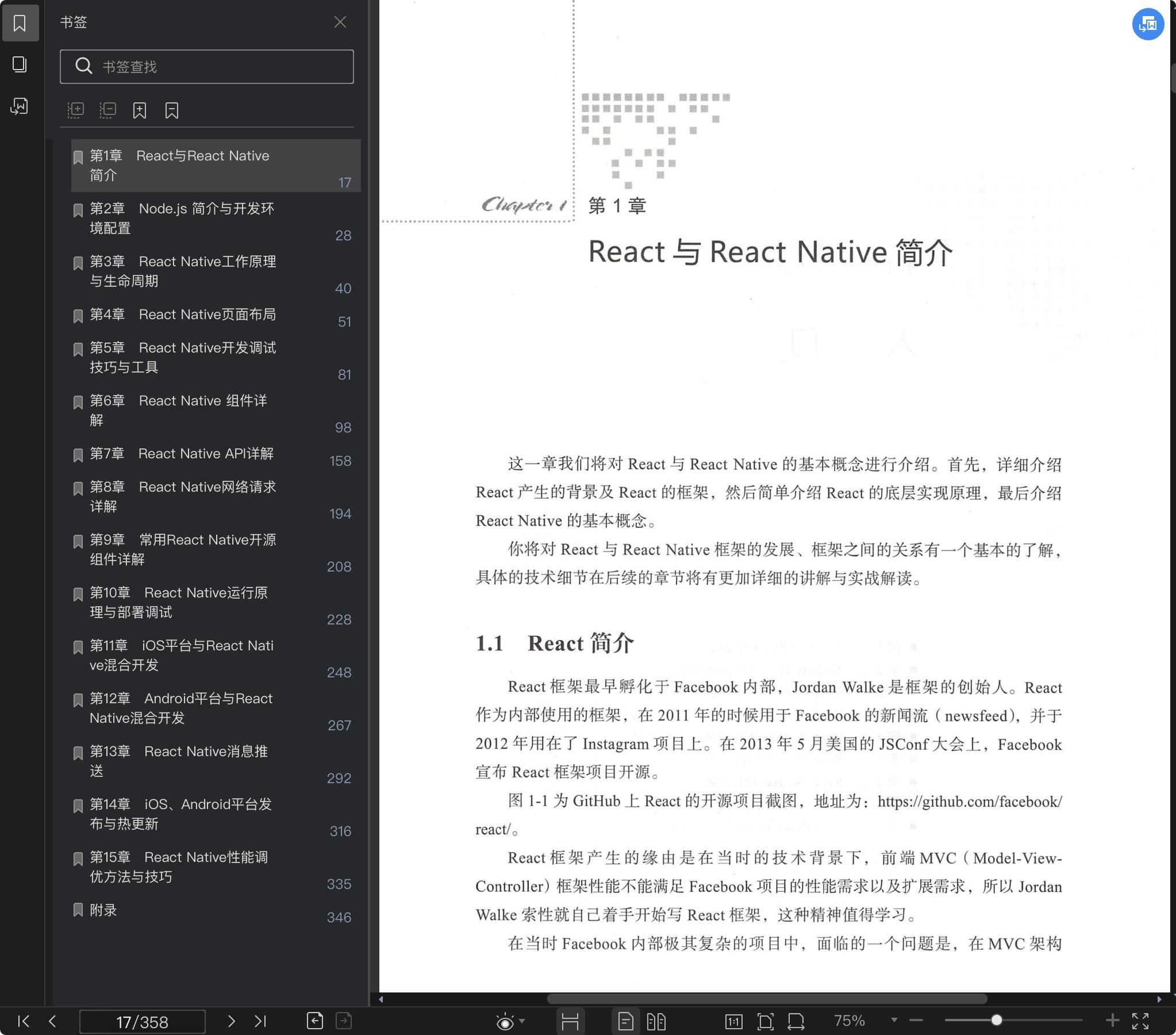Go to previous page arrow

[x=52, y=1021]
